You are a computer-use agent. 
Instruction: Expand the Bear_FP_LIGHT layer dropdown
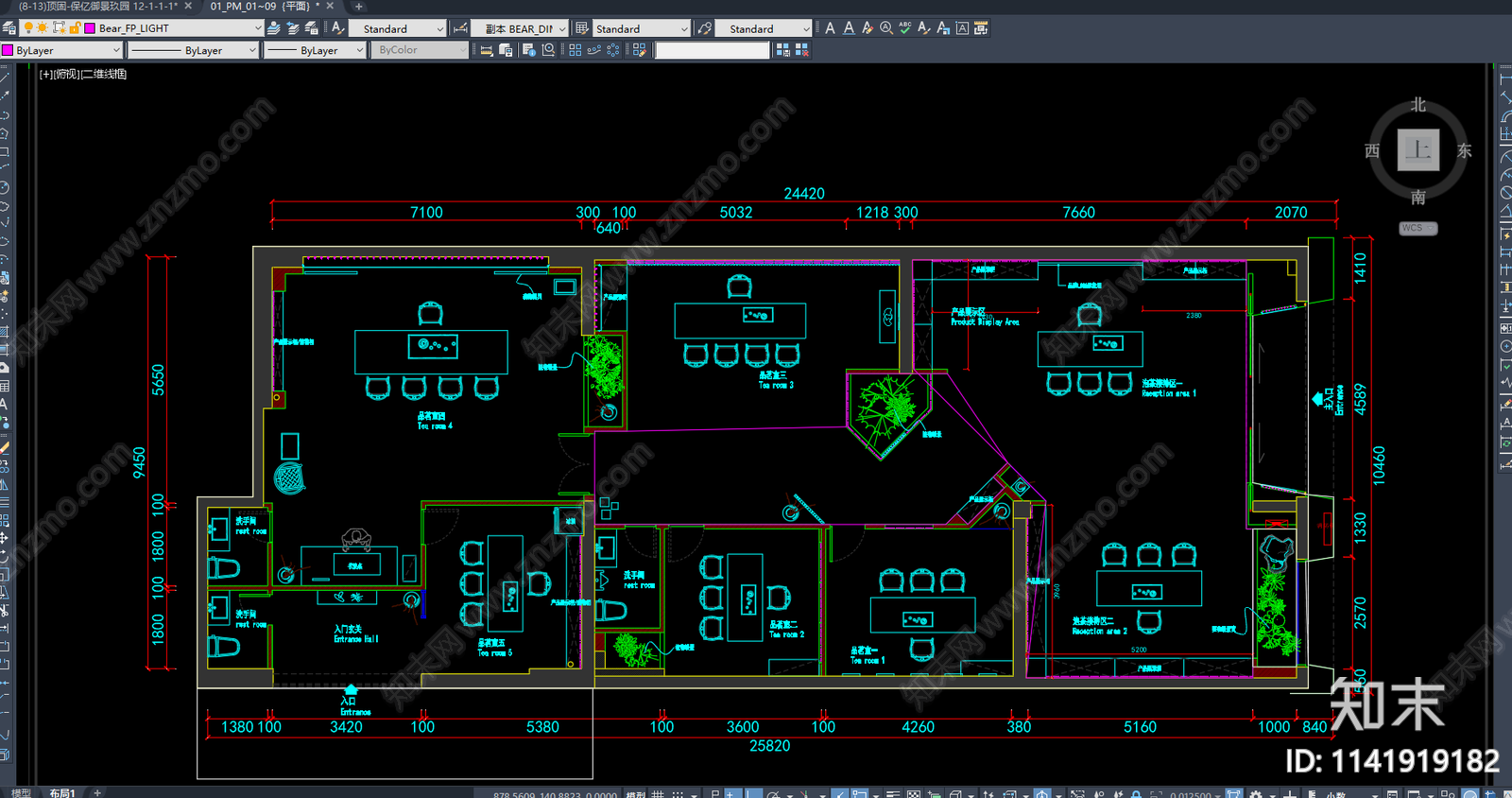pyautogui.click(x=257, y=28)
